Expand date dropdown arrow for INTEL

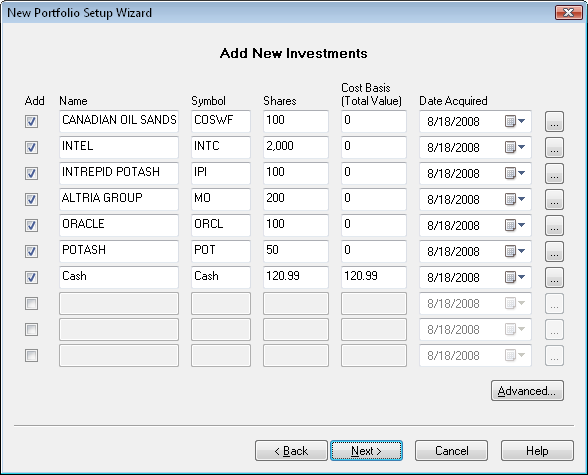click(521, 147)
